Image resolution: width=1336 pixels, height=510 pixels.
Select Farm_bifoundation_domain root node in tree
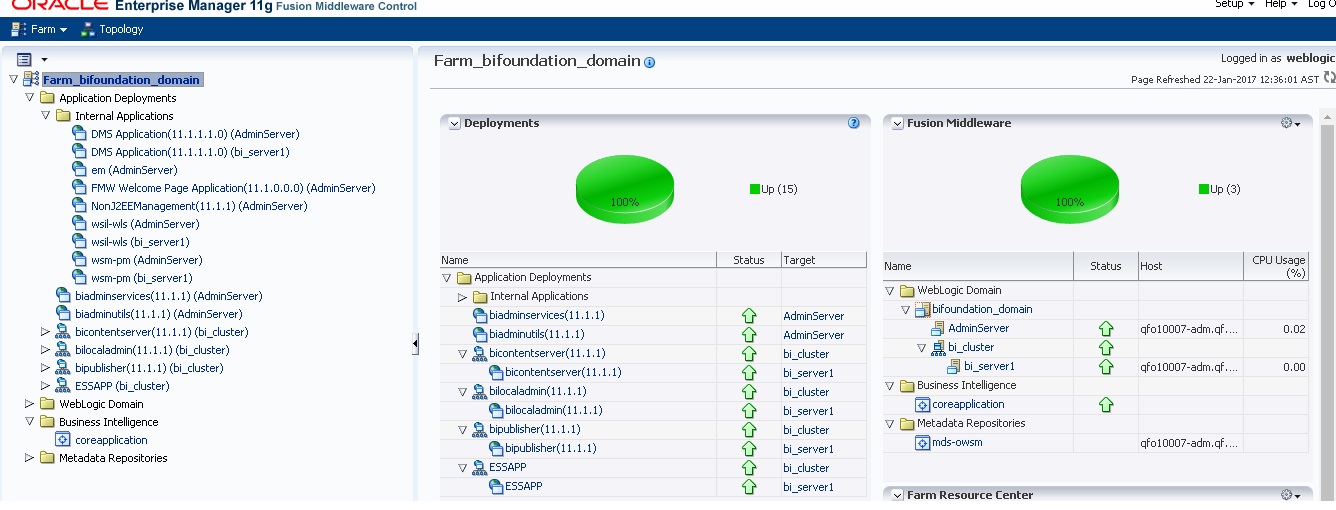click(122, 80)
